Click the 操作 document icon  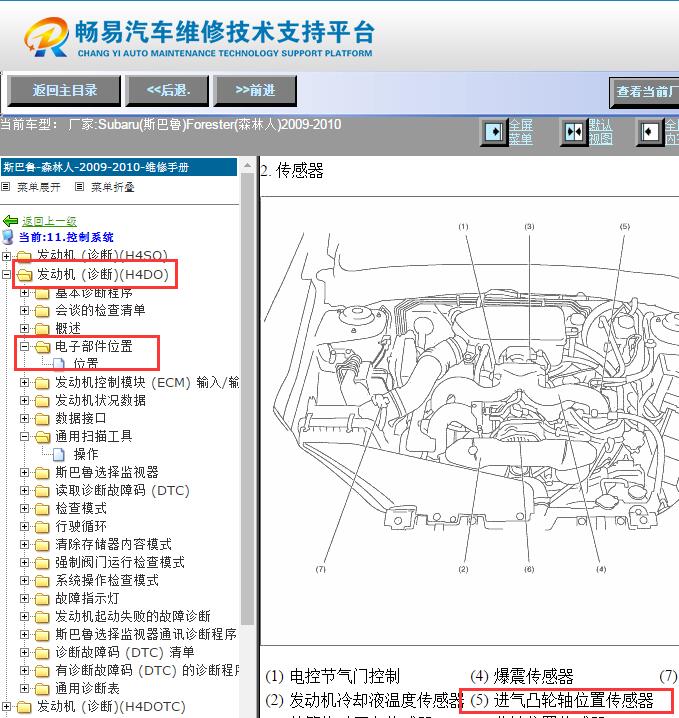[59, 454]
